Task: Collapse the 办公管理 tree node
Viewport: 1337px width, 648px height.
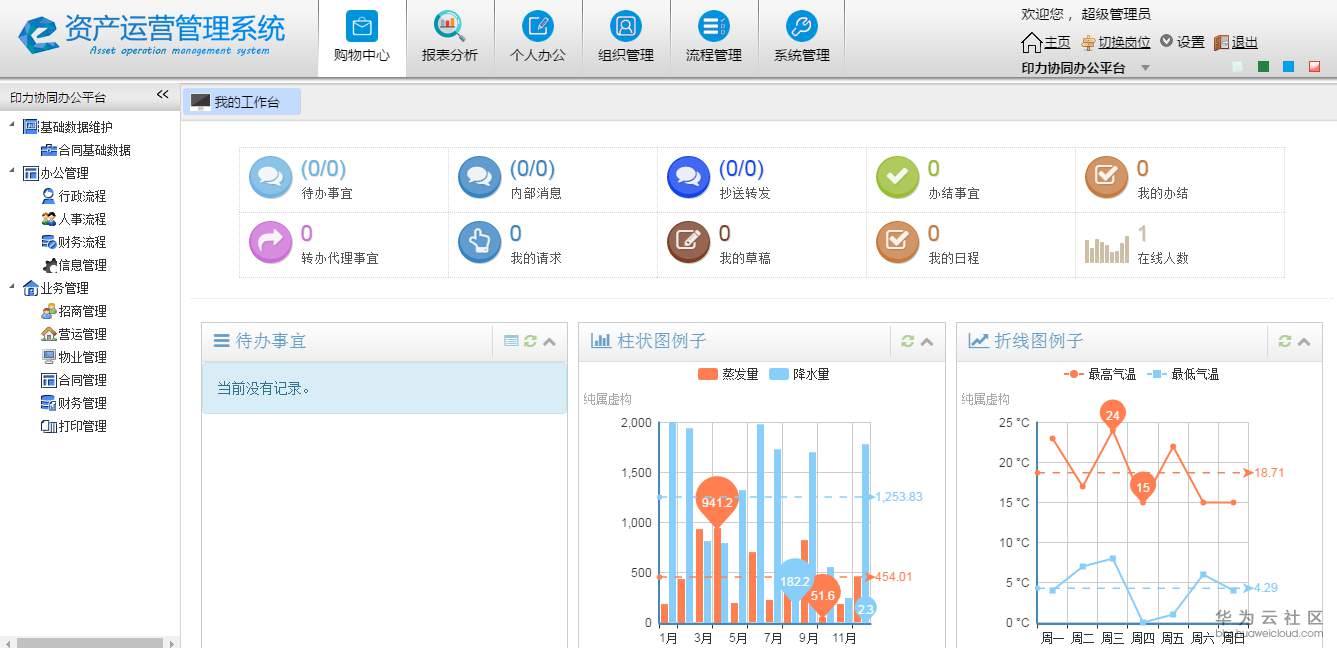Action: (12, 171)
